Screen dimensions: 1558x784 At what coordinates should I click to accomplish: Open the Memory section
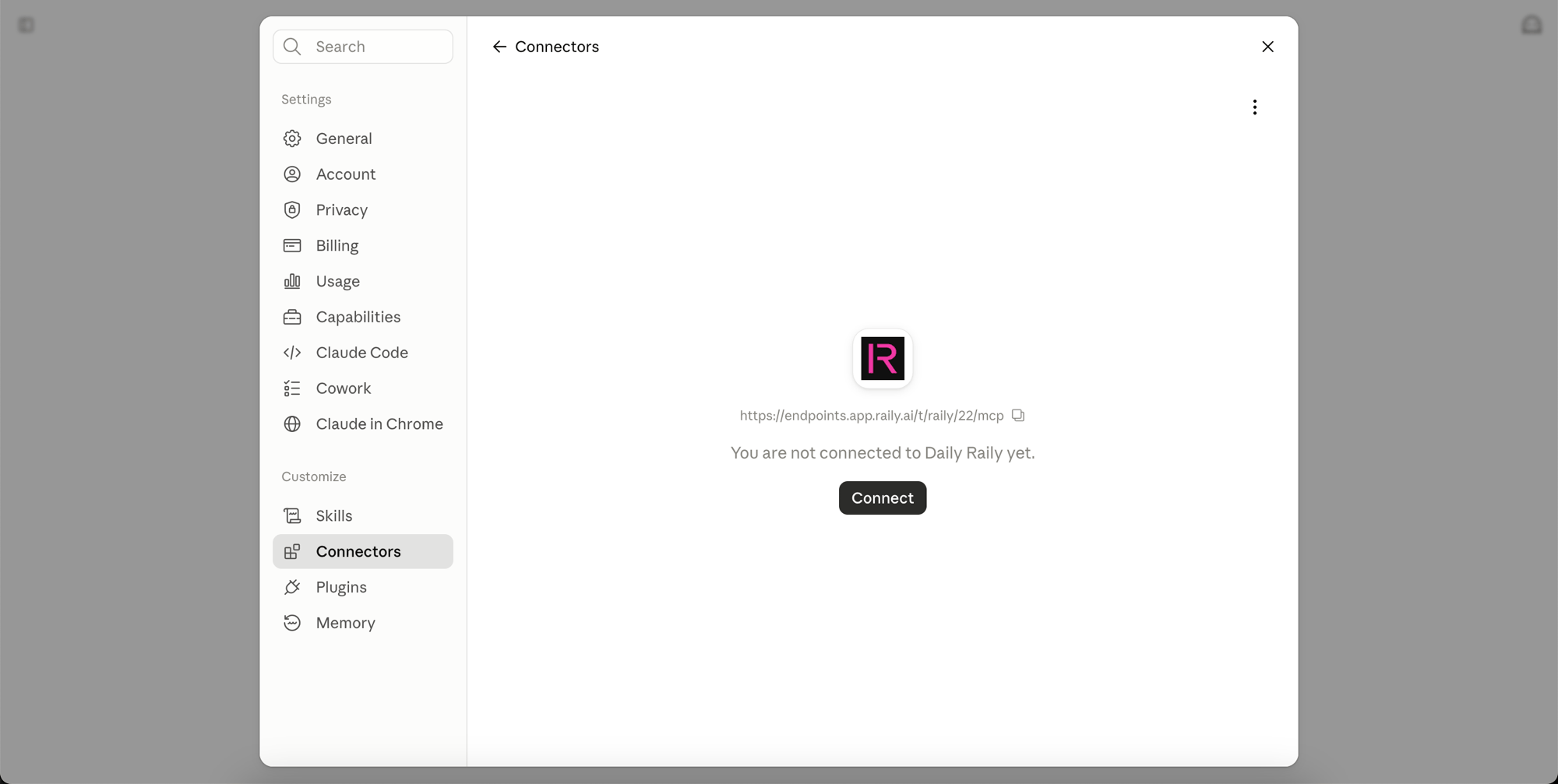(363, 623)
